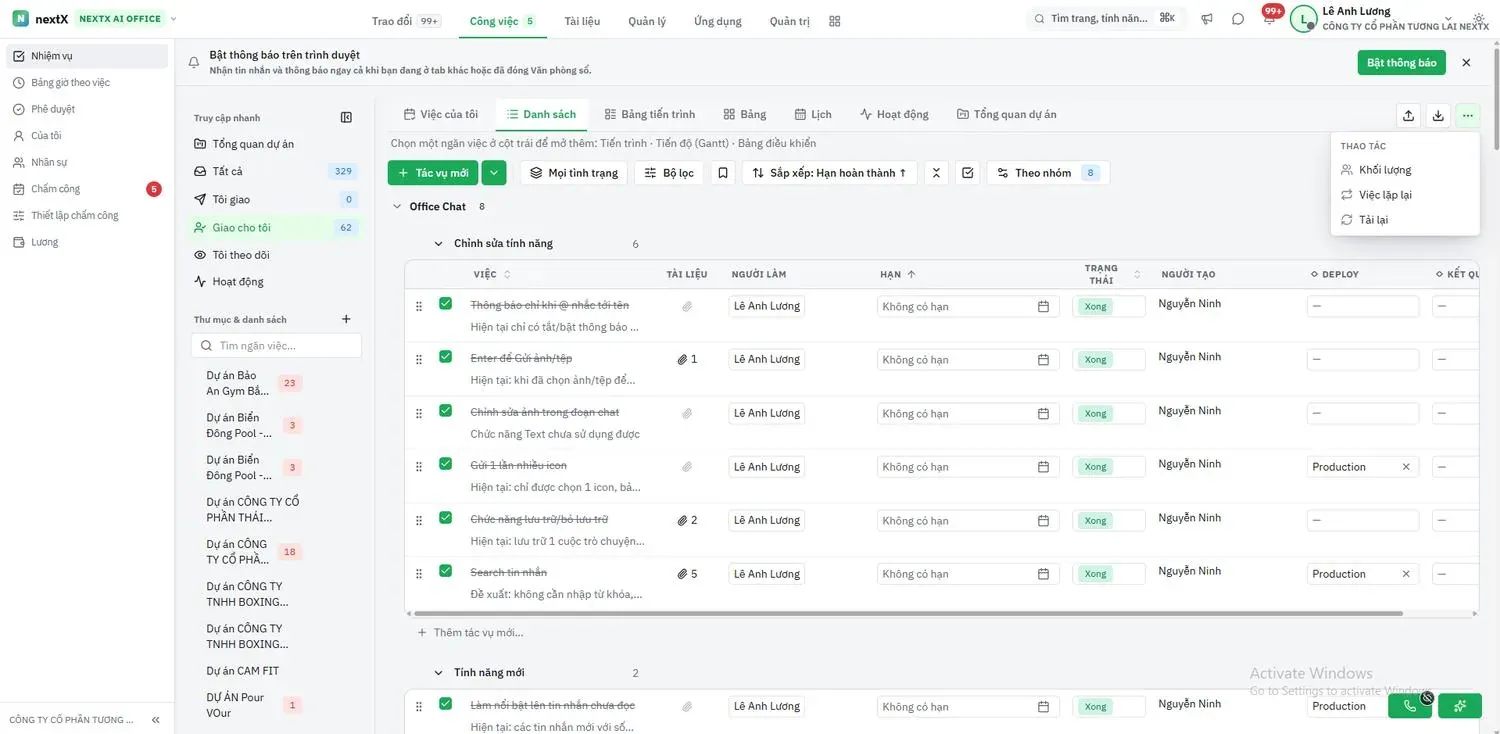The width and height of the screenshot is (1500, 734).
Task: Open the dropdown arrow beside 'Tác vụ mới'
Action: point(494,173)
